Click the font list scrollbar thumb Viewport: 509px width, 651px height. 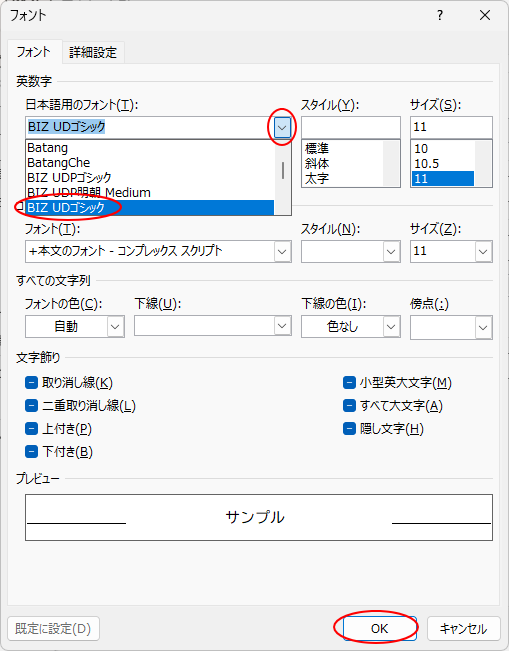[283, 171]
